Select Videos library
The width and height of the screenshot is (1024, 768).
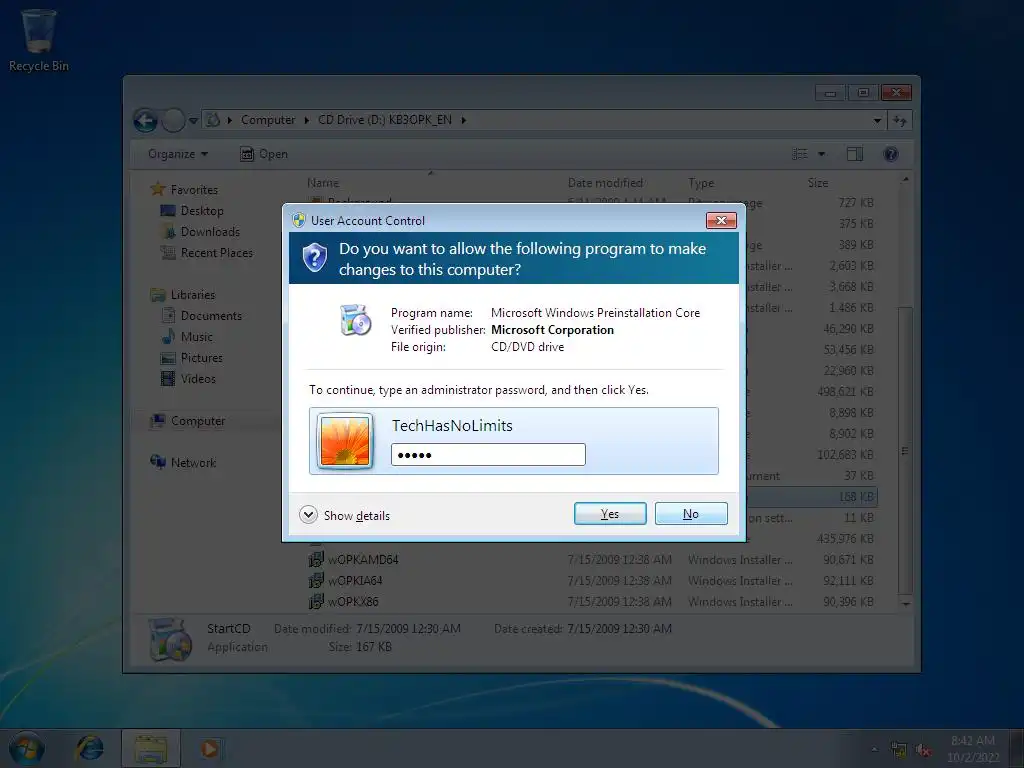coord(188,378)
